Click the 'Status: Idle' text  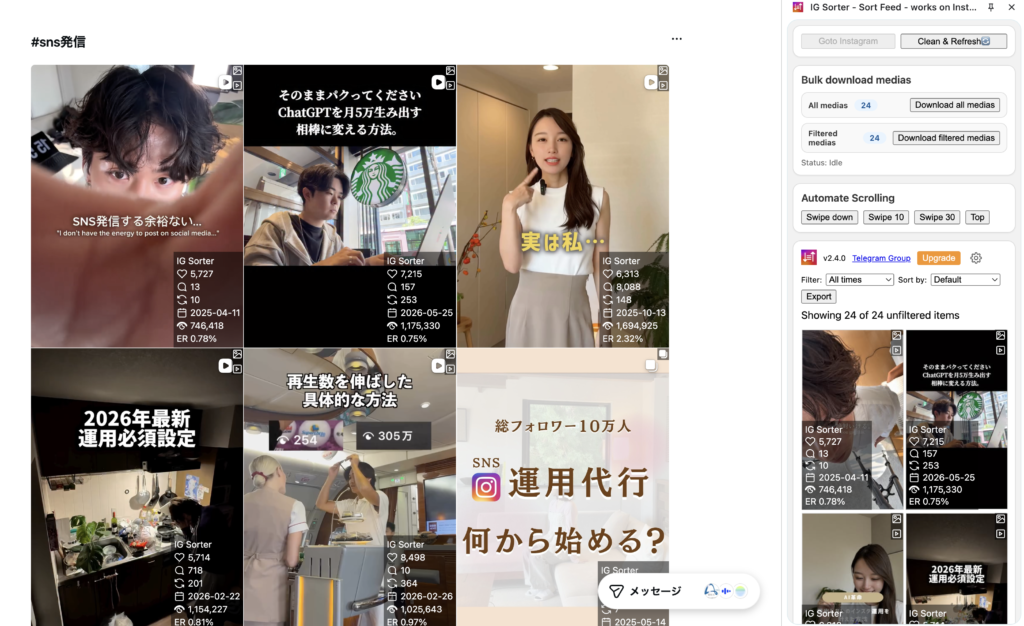tap(822, 163)
